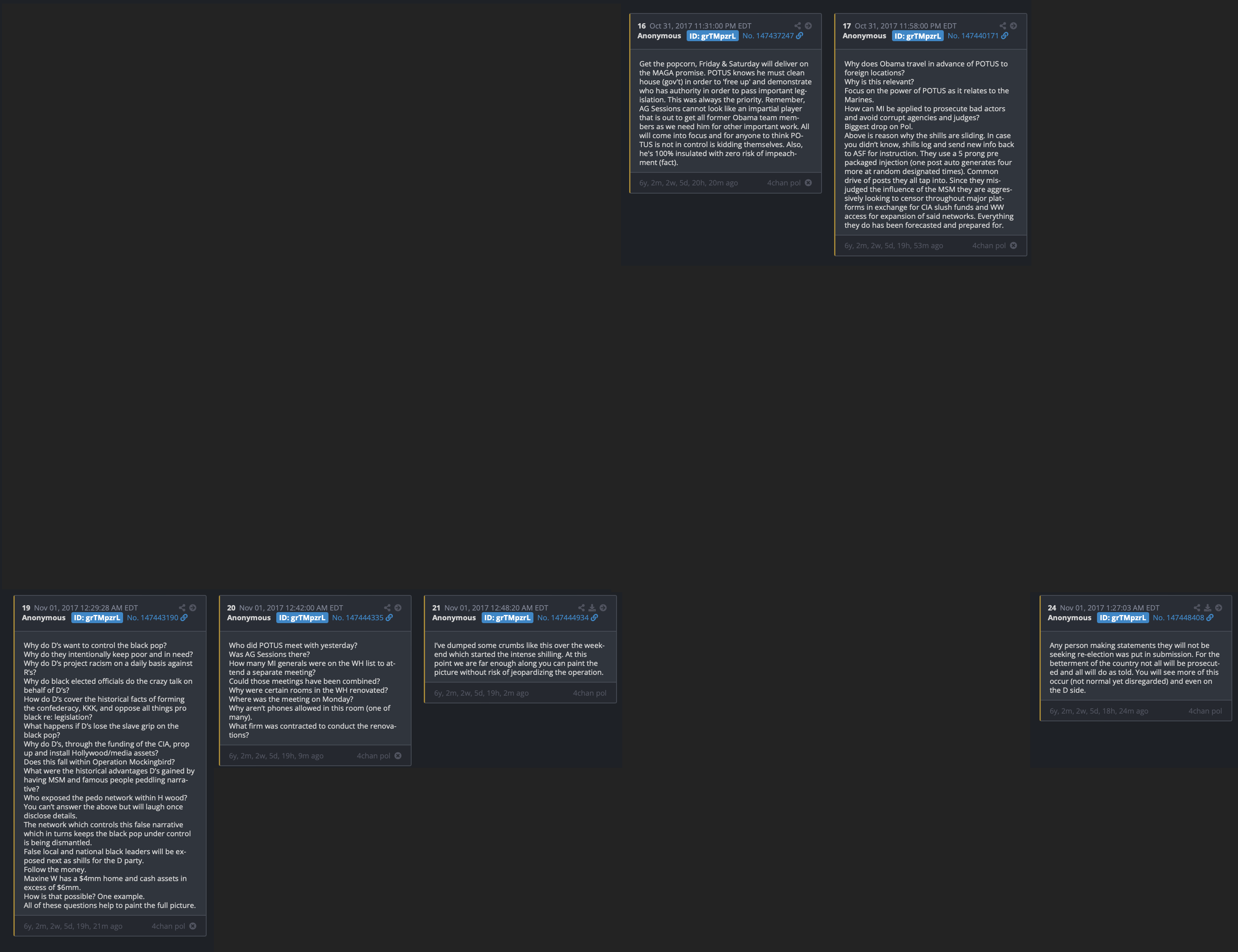Click post number "16" in card header
Image resolution: width=1238 pixels, height=952 pixels.
point(641,26)
